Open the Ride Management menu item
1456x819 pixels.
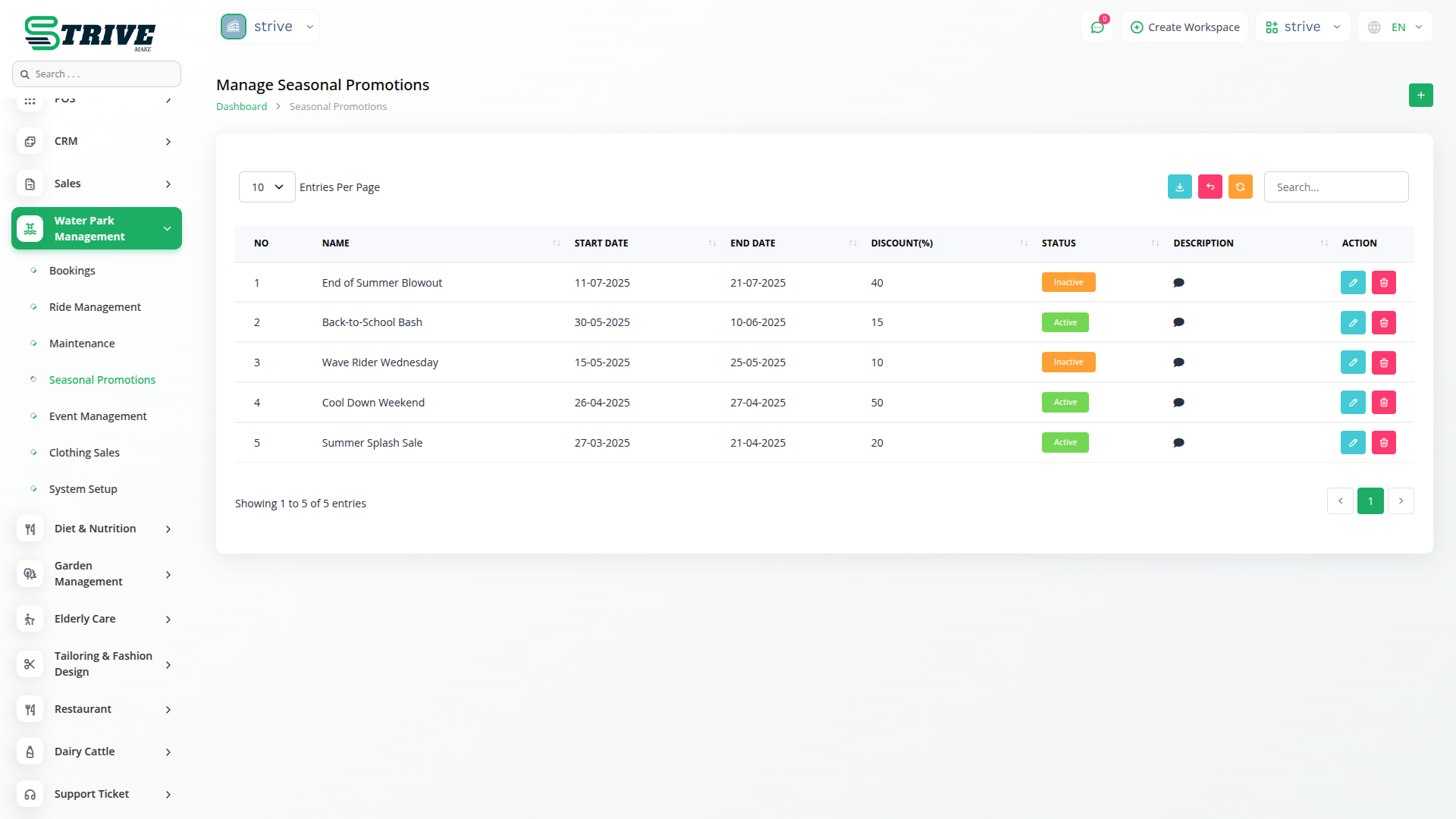[95, 307]
